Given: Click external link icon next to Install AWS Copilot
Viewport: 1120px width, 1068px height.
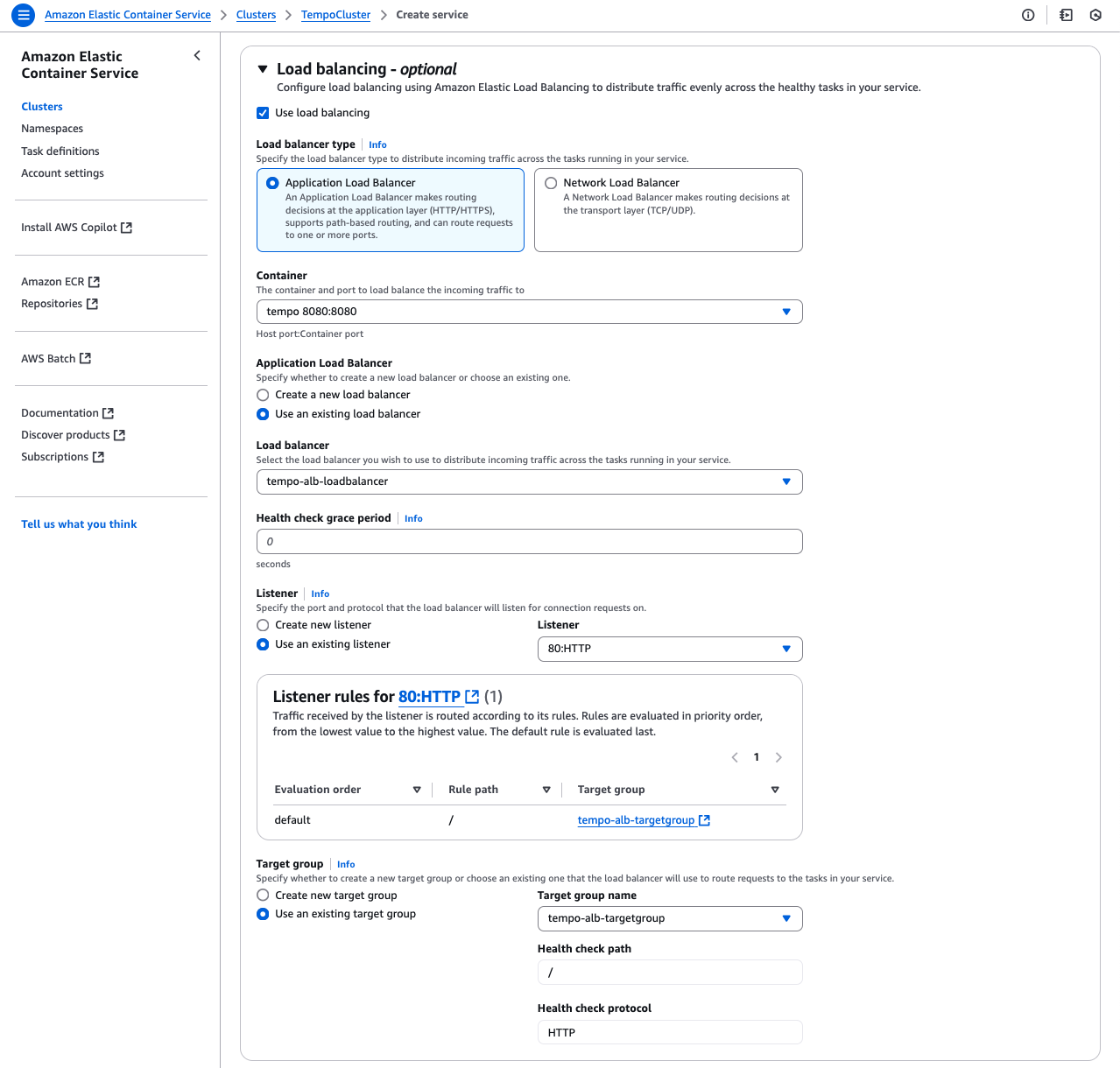Looking at the screenshot, I should (126, 228).
